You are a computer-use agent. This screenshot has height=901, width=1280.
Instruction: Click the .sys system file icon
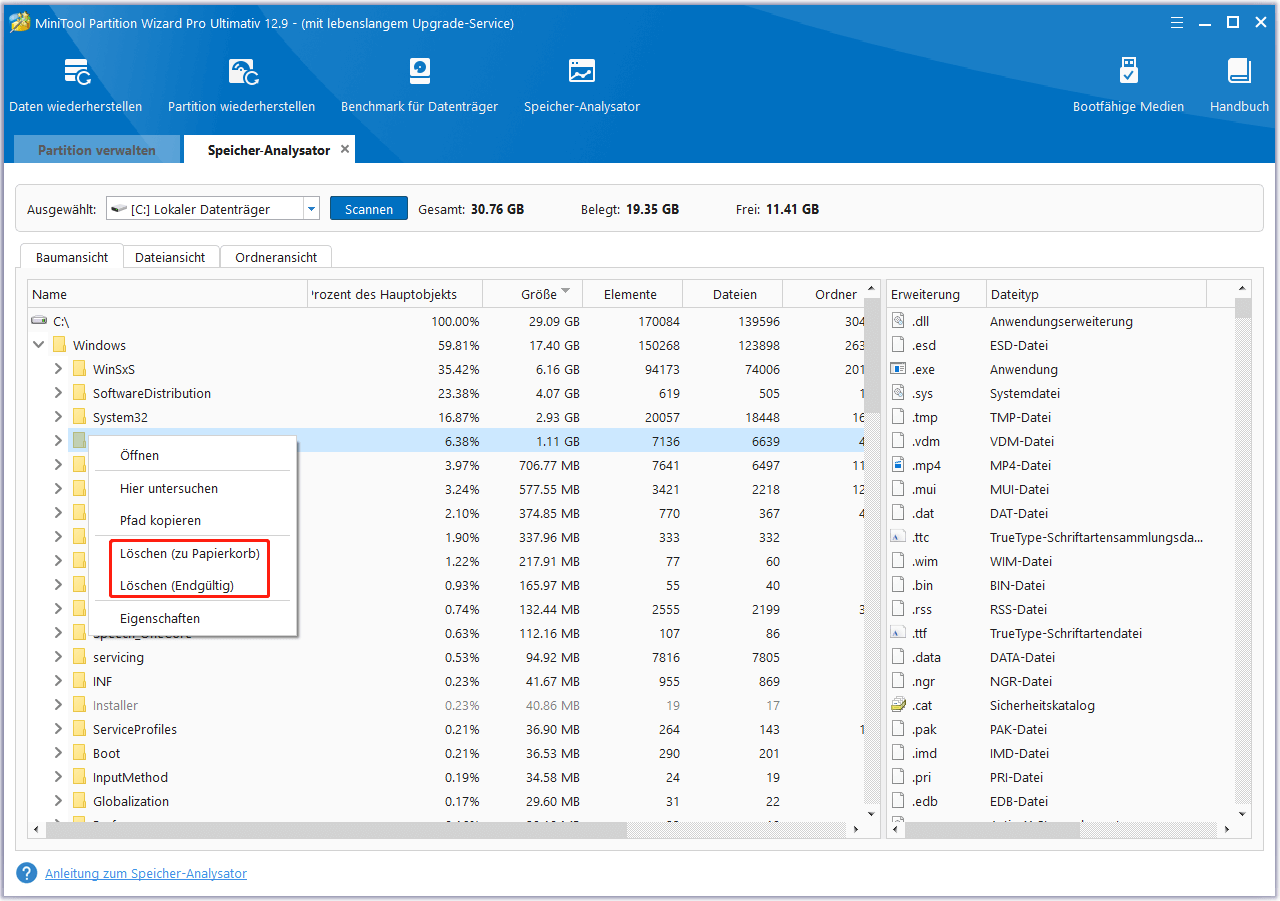(898, 393)
